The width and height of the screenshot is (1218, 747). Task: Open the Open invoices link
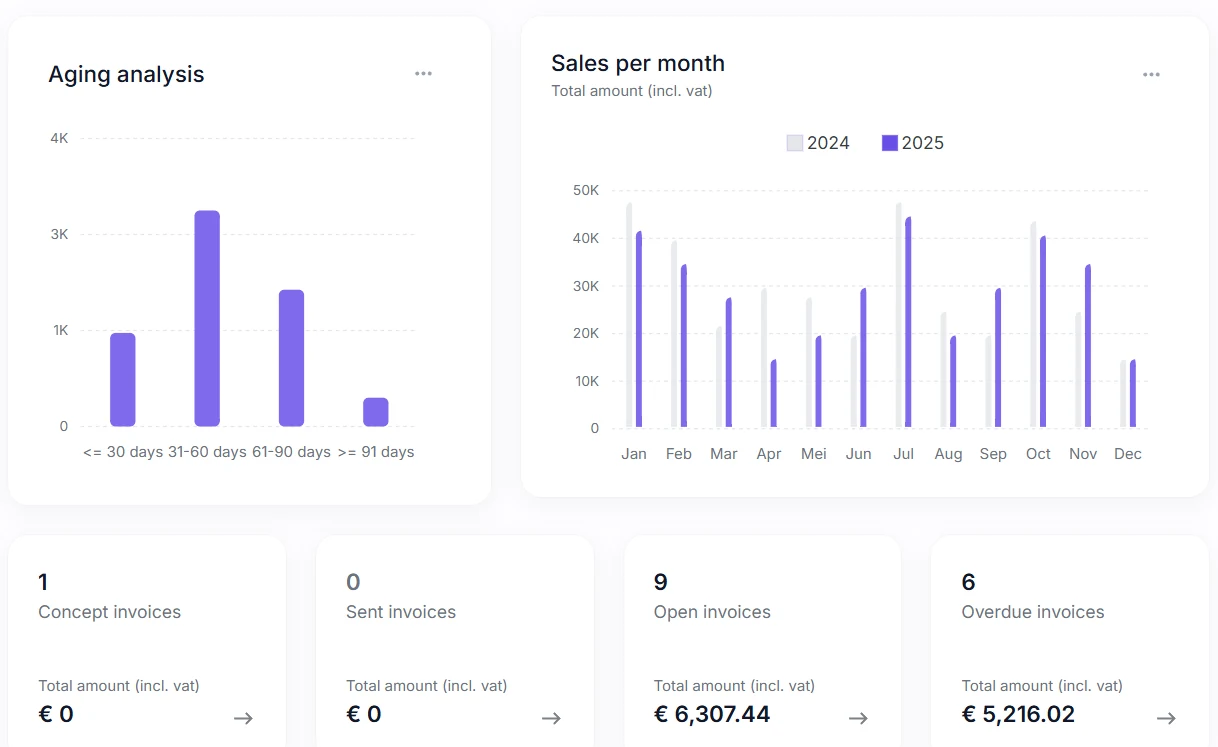[712, 612]
